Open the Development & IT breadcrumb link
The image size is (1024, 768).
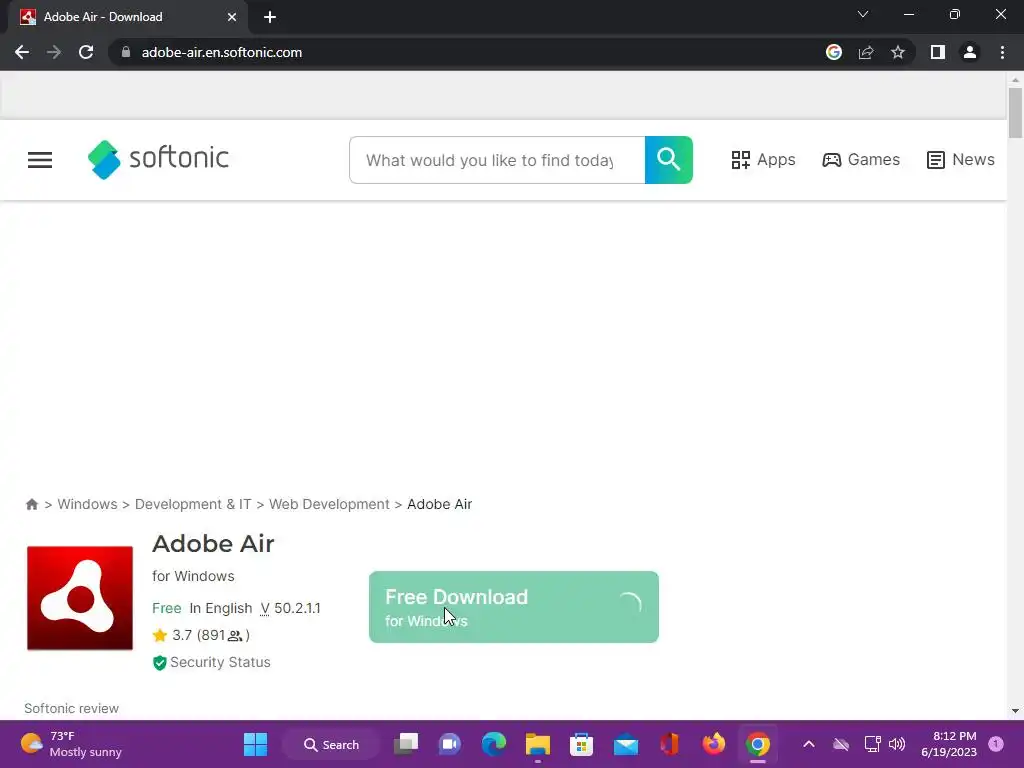point(193,504)
